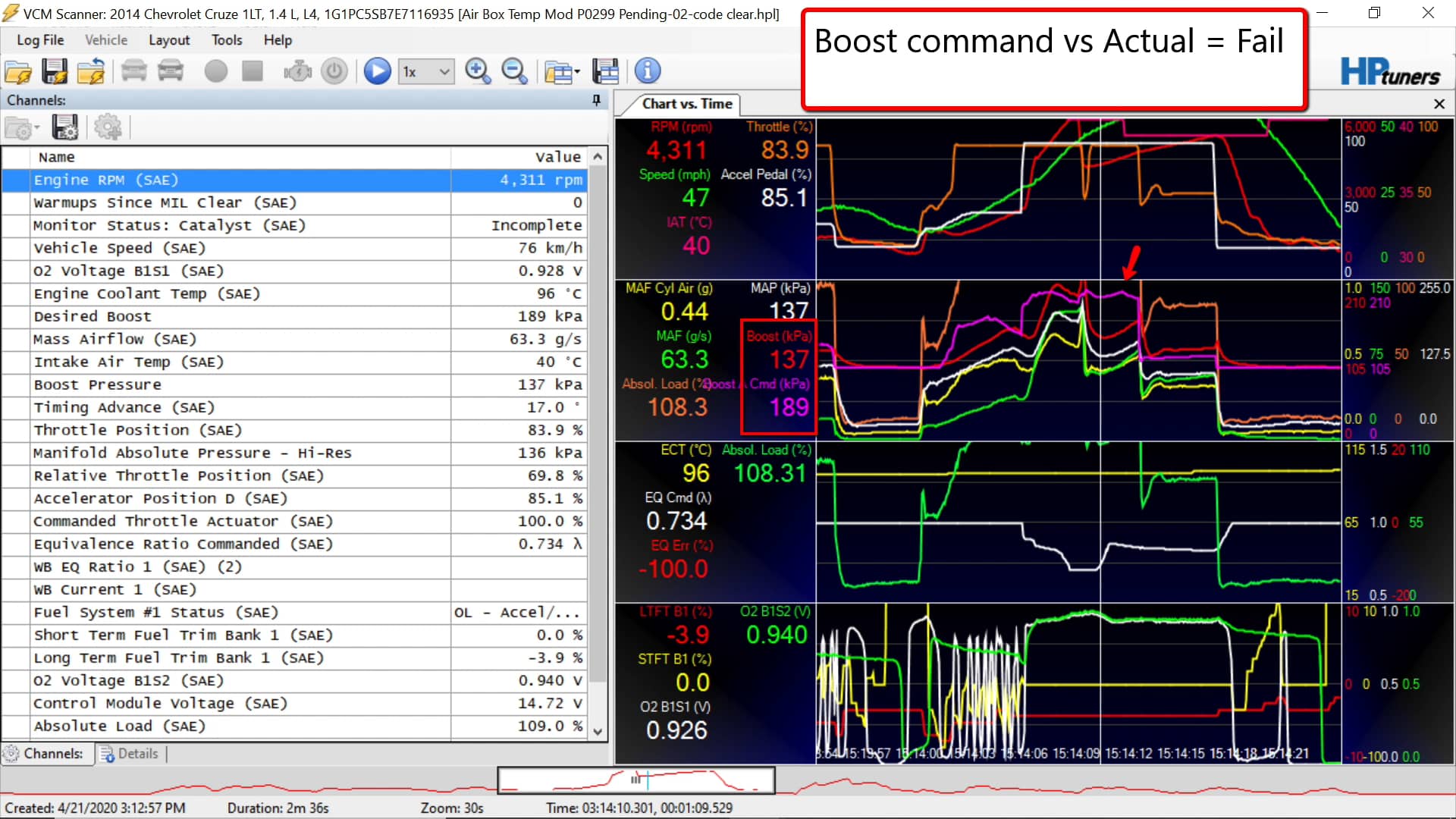The width and height of the screenshot is (1456, 819).
Task: Select the Mass Airflow (SAE) row
Action: pos(293,339)
